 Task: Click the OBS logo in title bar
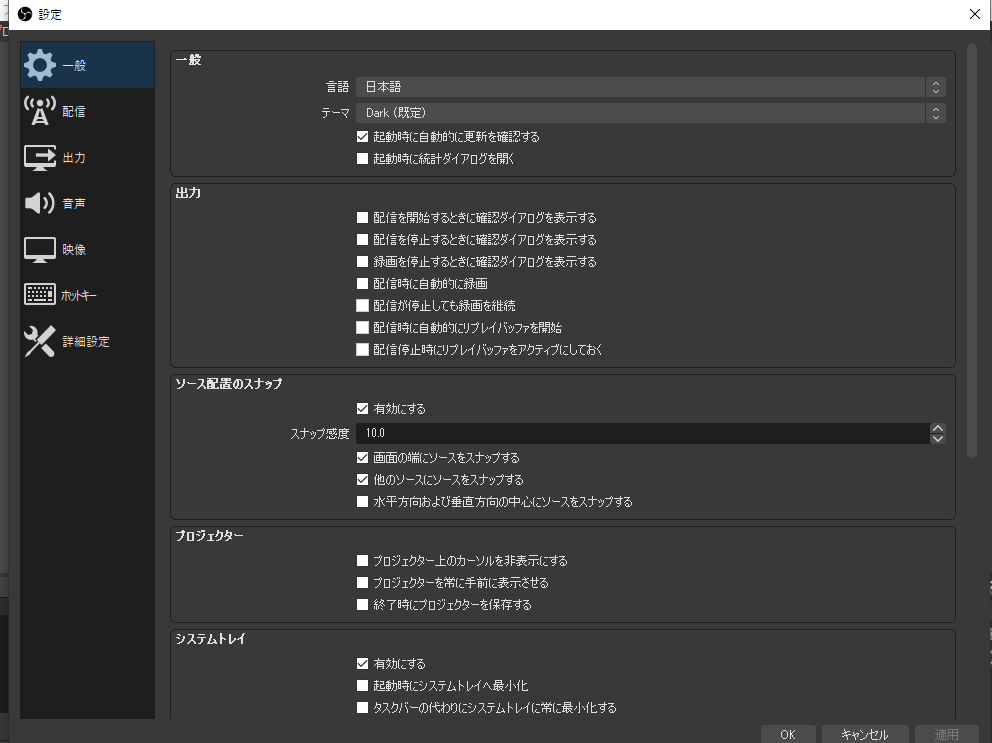click(x=25, y=14)
